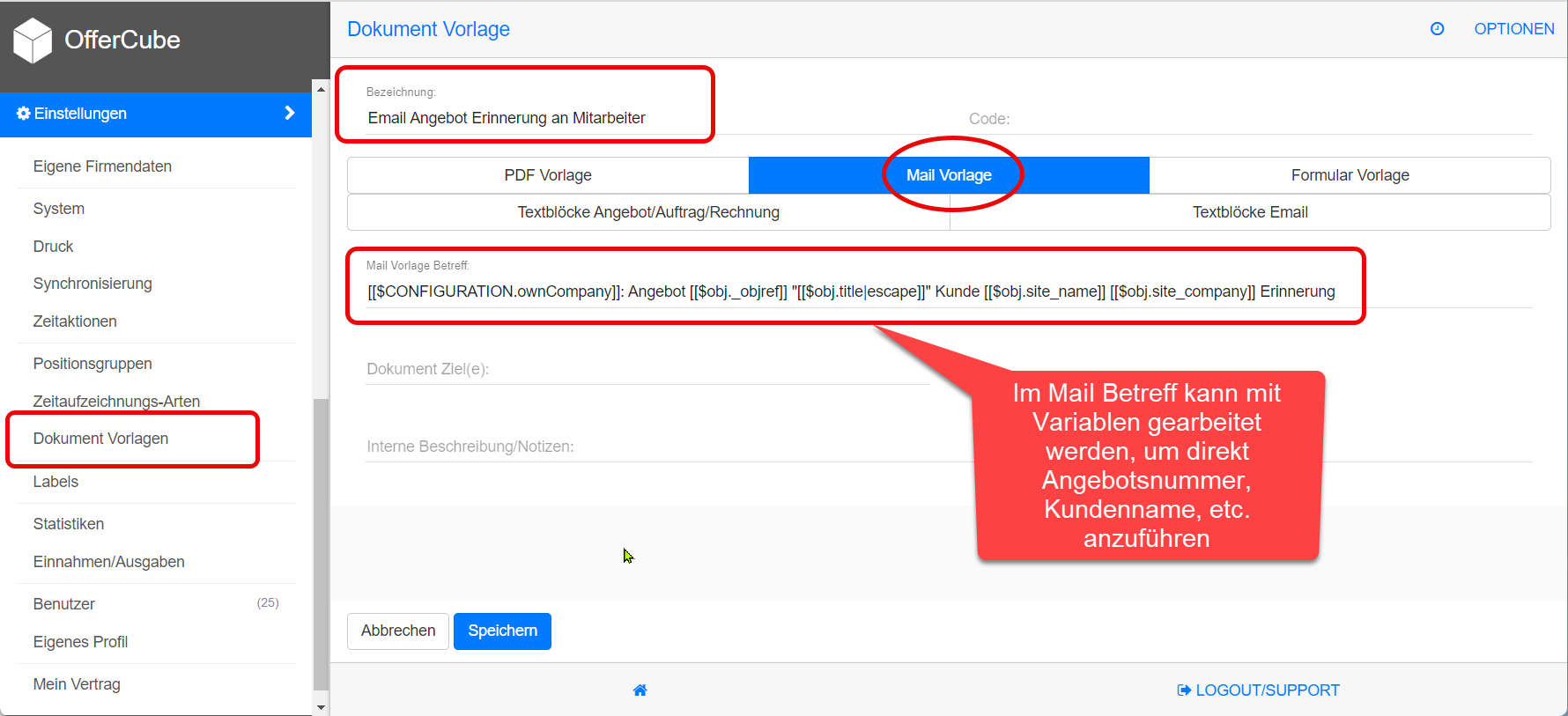Switch to the PDF Vorlage tab
The width and height of the screenshot is (1568, 716).
[548, 175]
